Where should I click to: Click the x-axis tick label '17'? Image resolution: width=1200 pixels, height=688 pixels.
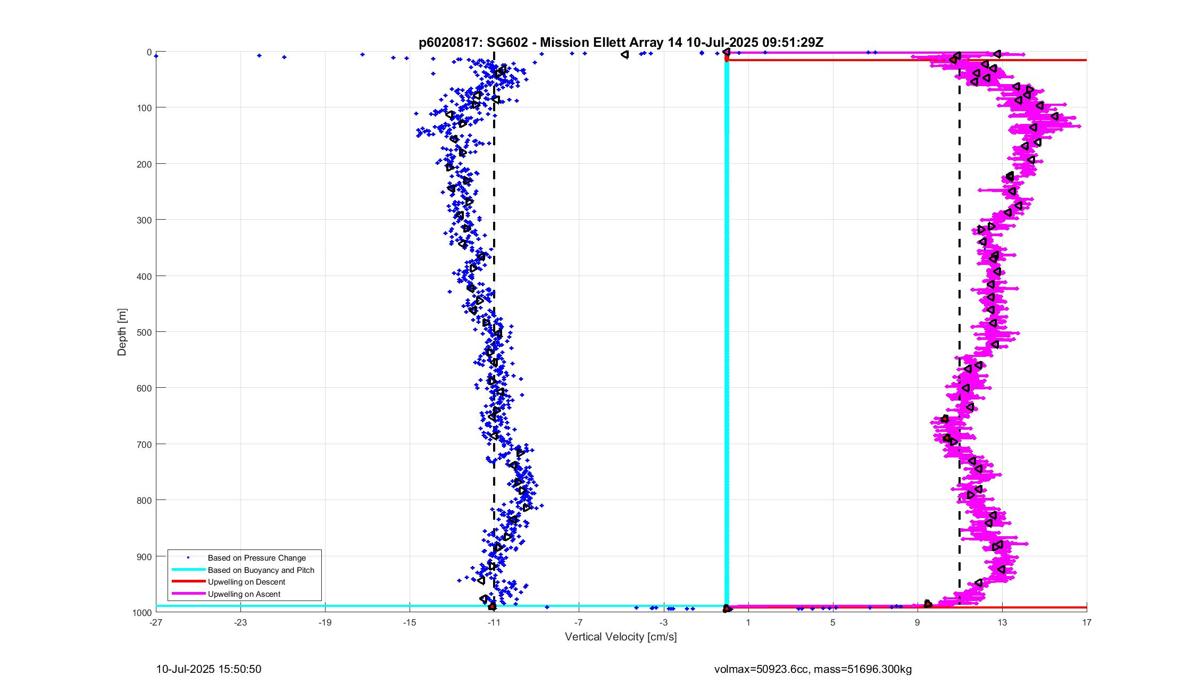[1087, 622]
